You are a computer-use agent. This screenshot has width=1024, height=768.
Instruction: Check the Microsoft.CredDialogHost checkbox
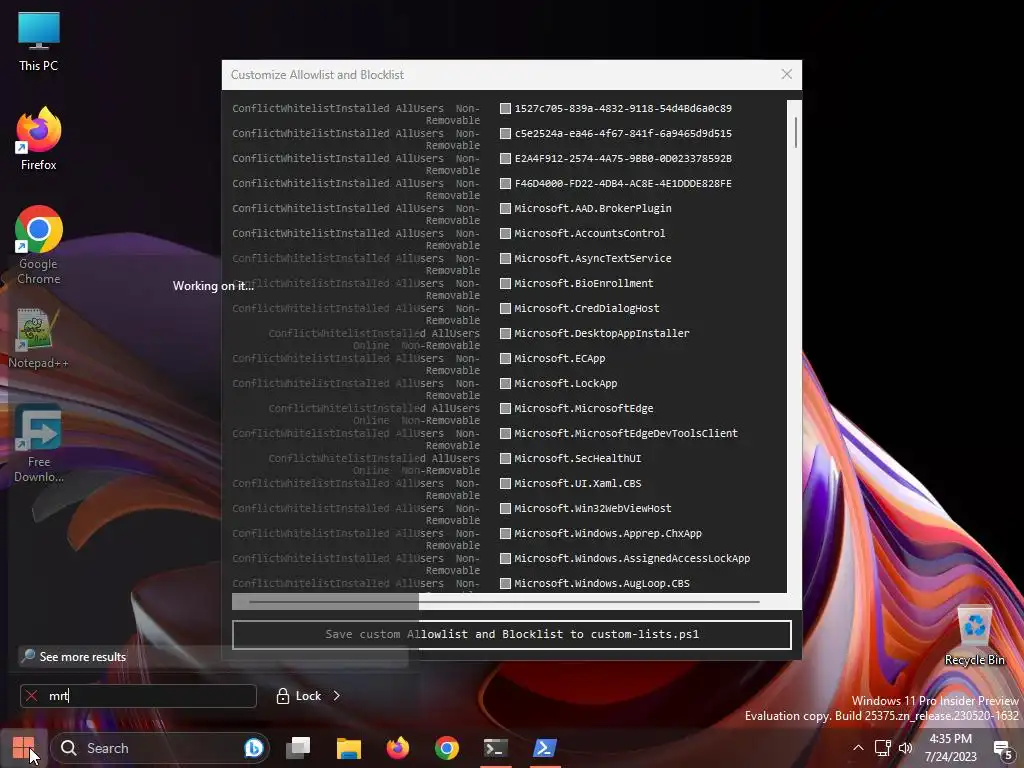(505, 308)
